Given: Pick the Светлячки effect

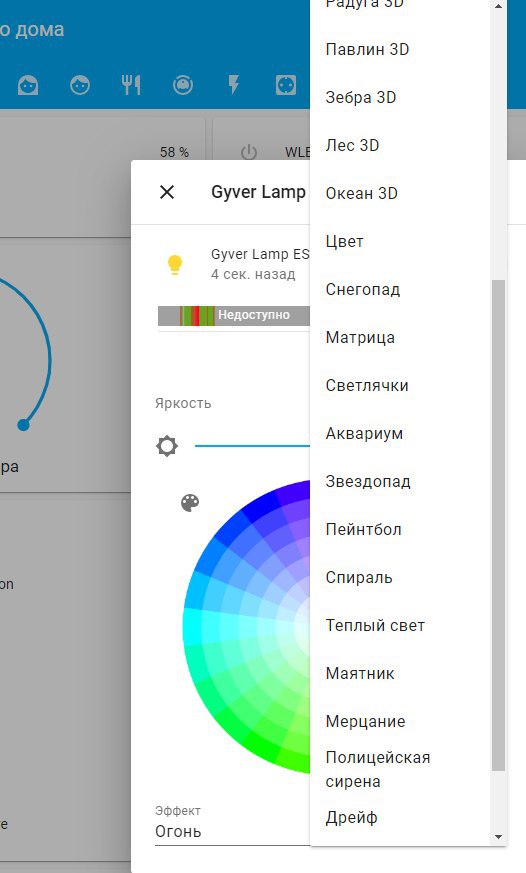Looking at the screenshot, I should coord(400,385).
